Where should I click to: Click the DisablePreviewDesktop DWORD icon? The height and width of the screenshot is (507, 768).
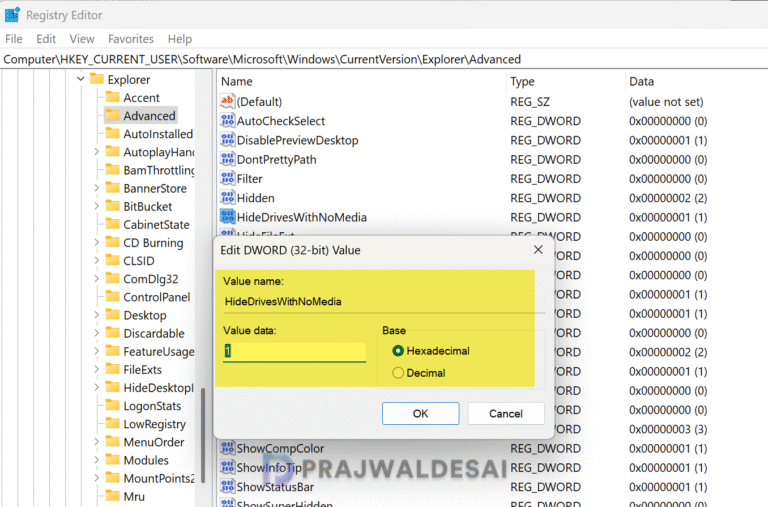pyautogui.click(x=227, y=140)
